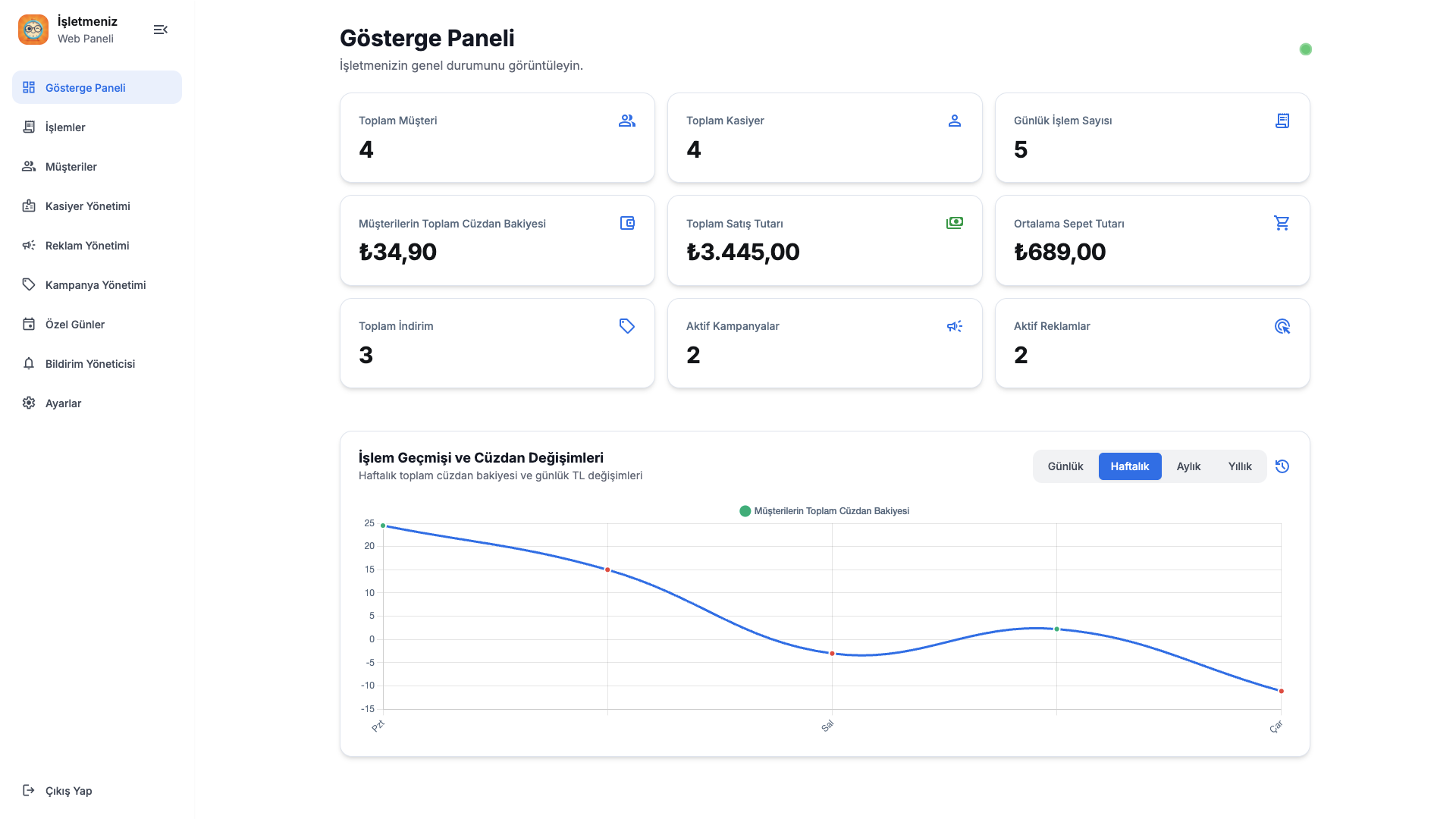Image resolution: width=1456 pixels, height=819 pixels.
Task: Select the Haftalık chart period
Action: (x=1129, y=466)
